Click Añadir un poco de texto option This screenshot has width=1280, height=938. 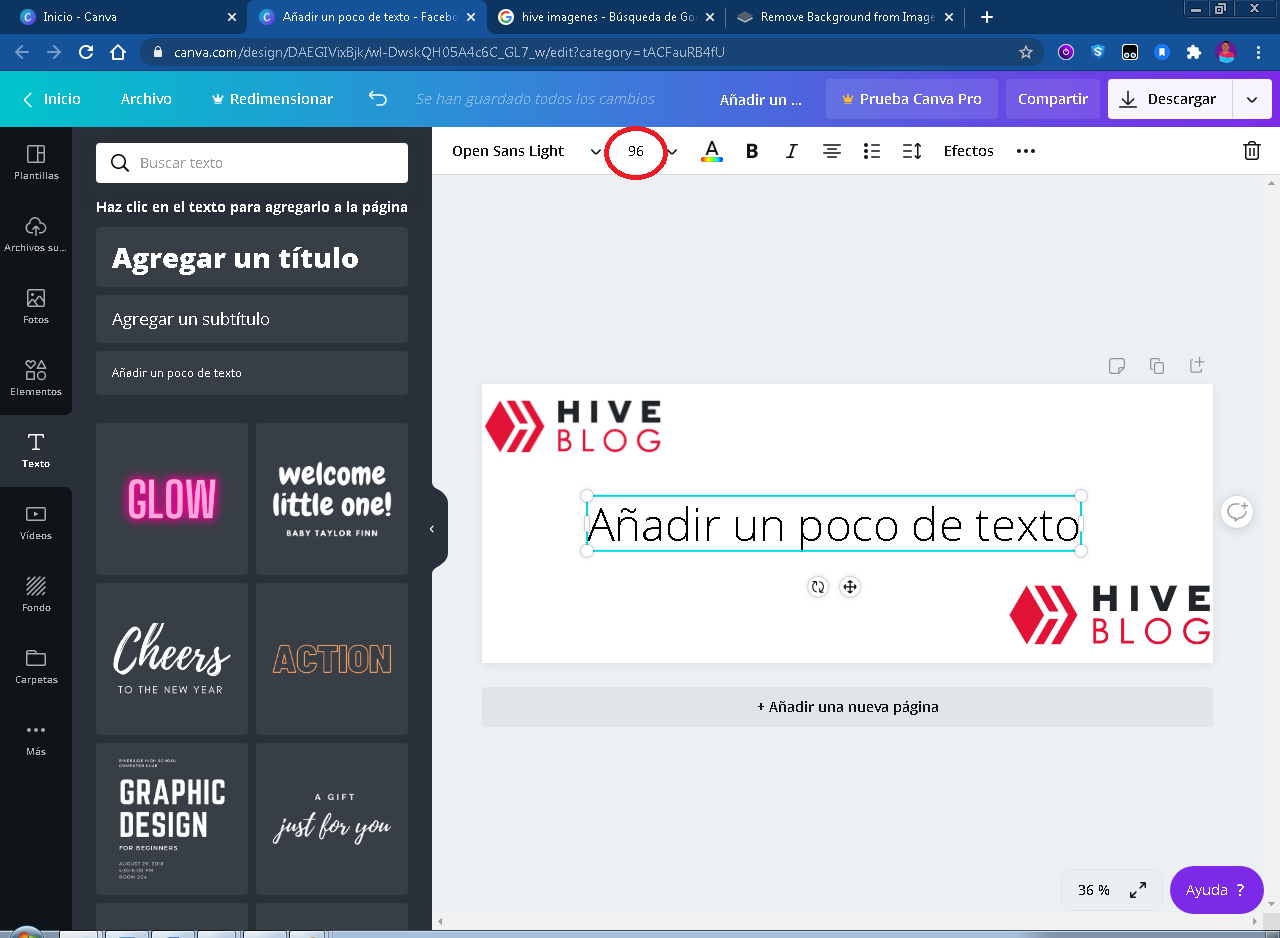252,373
